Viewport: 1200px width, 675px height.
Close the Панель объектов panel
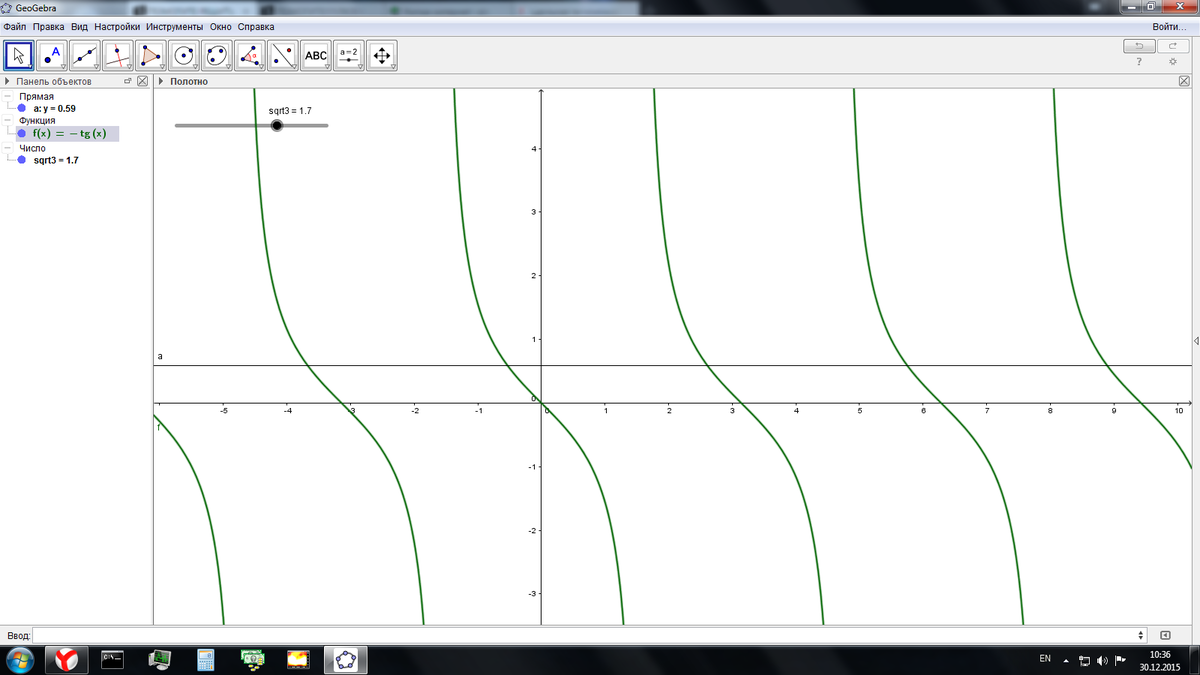pyautogui.click(x=142, y=81)
